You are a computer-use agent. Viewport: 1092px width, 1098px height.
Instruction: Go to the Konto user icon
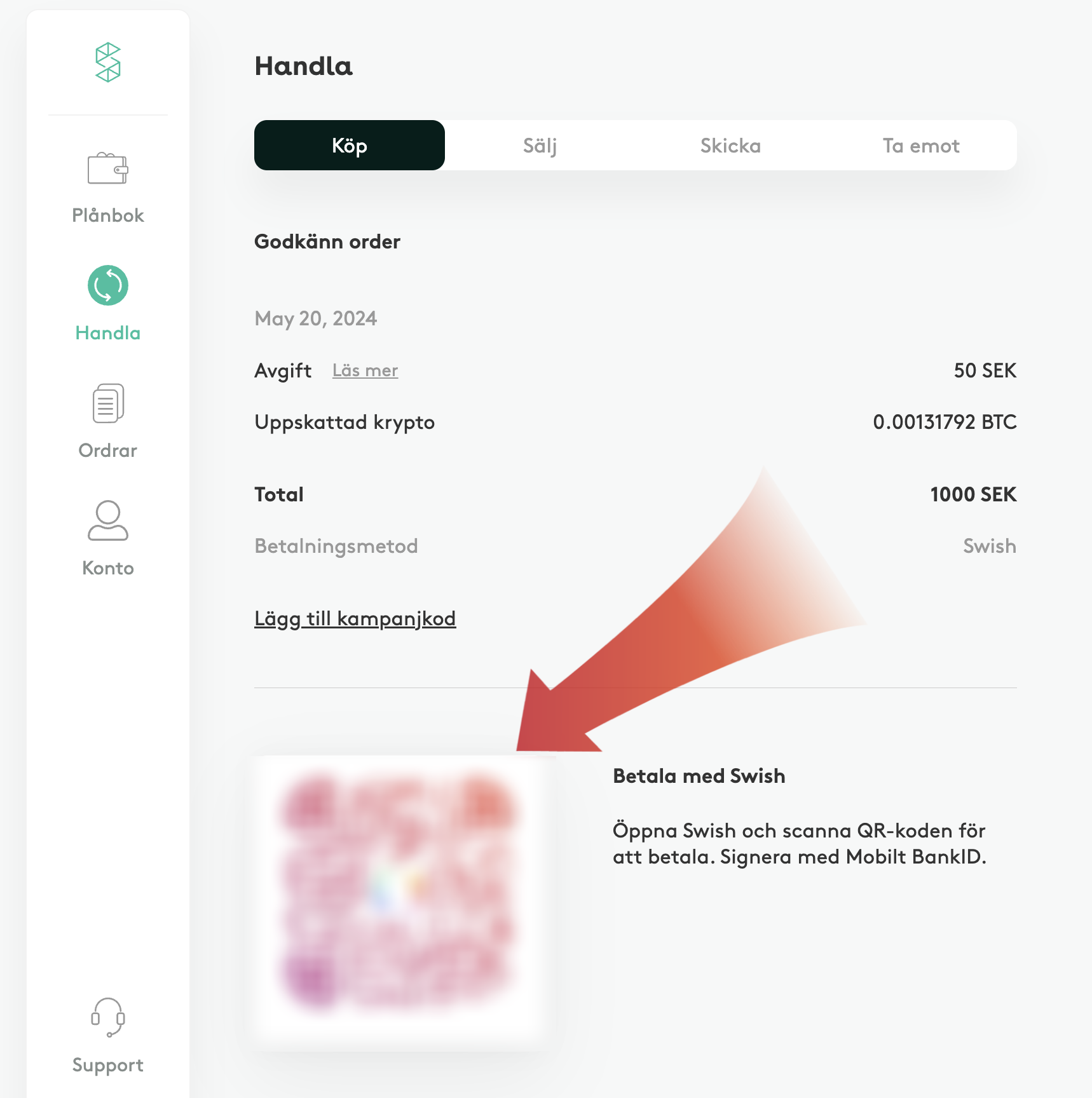[108, 520]
